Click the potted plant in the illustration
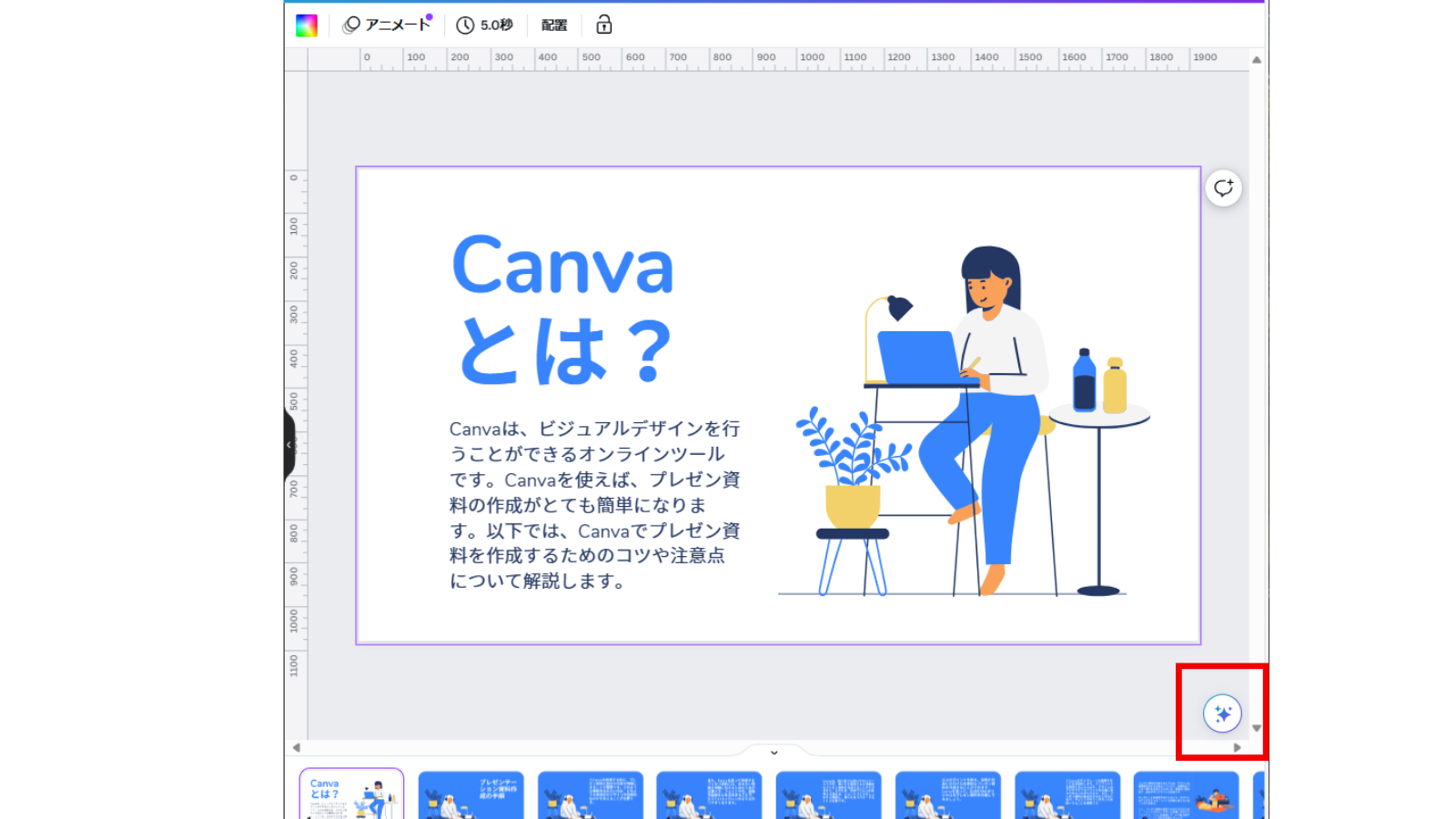The image size is (1456, 819). pos(853,501)
